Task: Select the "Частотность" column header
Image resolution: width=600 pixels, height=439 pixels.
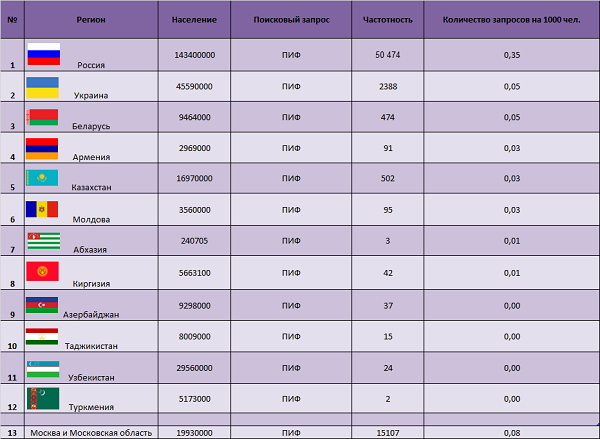Action: pos(388,20)
